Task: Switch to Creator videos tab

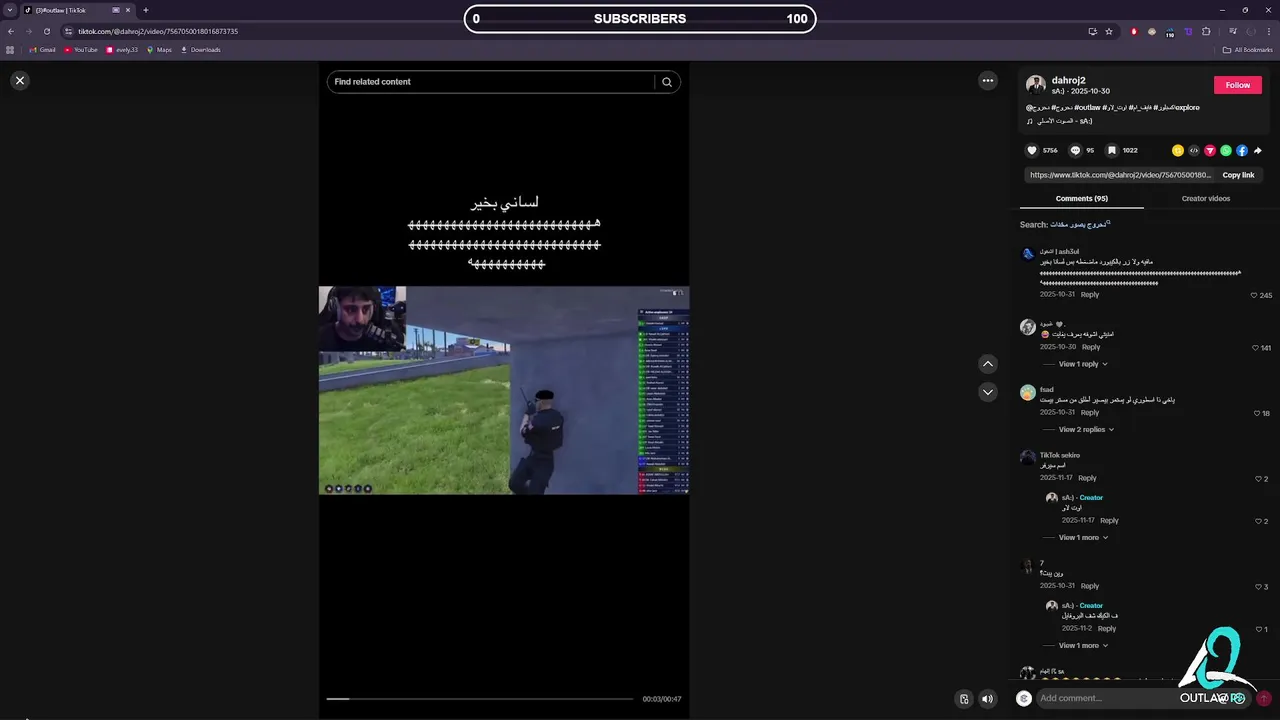Action: coord(1206,198)
